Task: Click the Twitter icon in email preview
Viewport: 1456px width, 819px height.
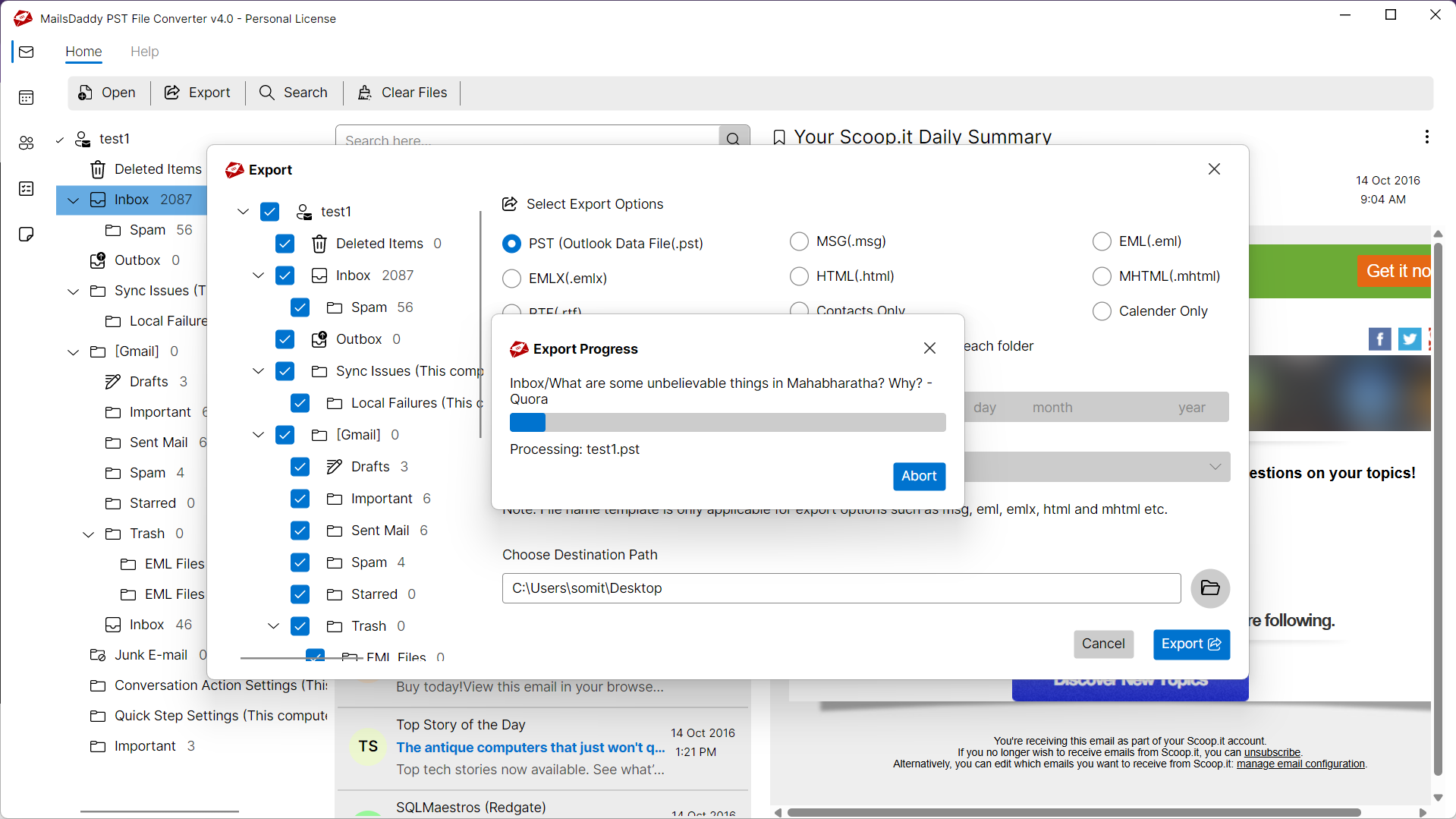Action: pyautogui.click(x=1410, y=339)
